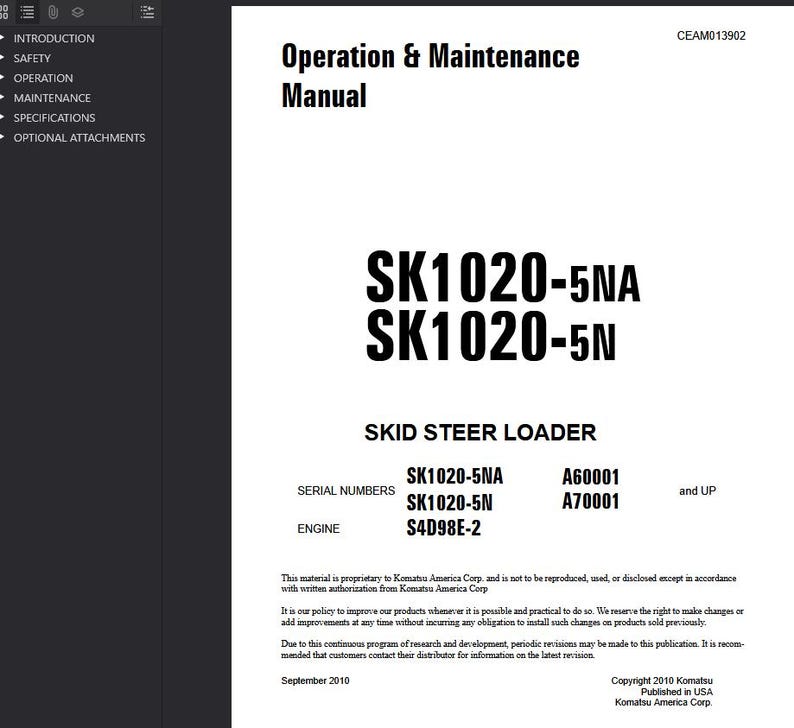The height and width of the screenshot is (728, 794).
Task: Click current outline item button
Action: pos(147,12)
